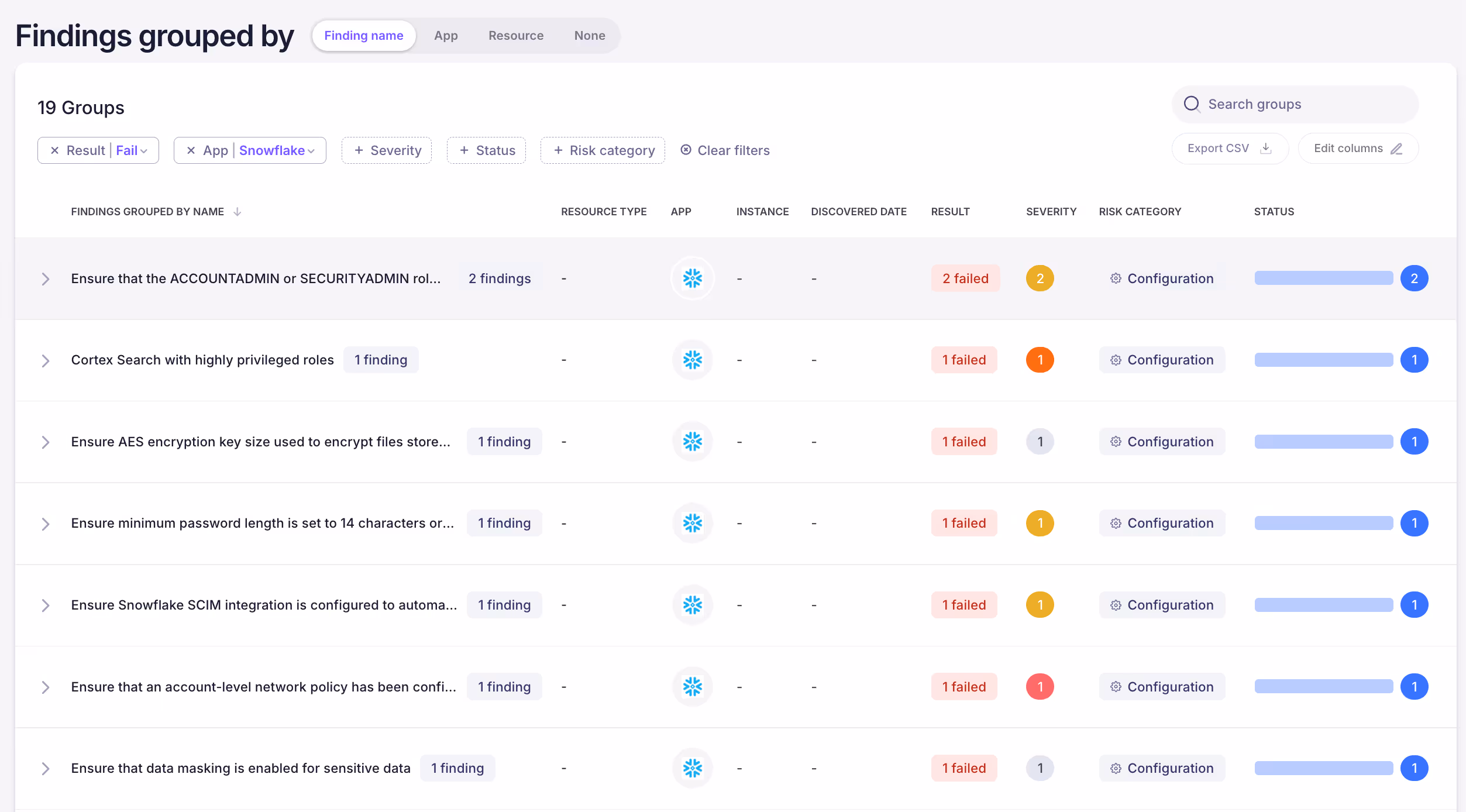
Task: Click the download icon in Export CSV
Action: click(1266, 149)
